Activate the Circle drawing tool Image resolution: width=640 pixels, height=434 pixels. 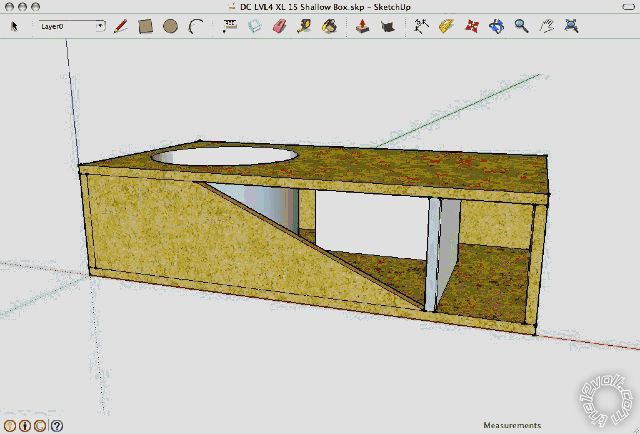click(170, 26)
